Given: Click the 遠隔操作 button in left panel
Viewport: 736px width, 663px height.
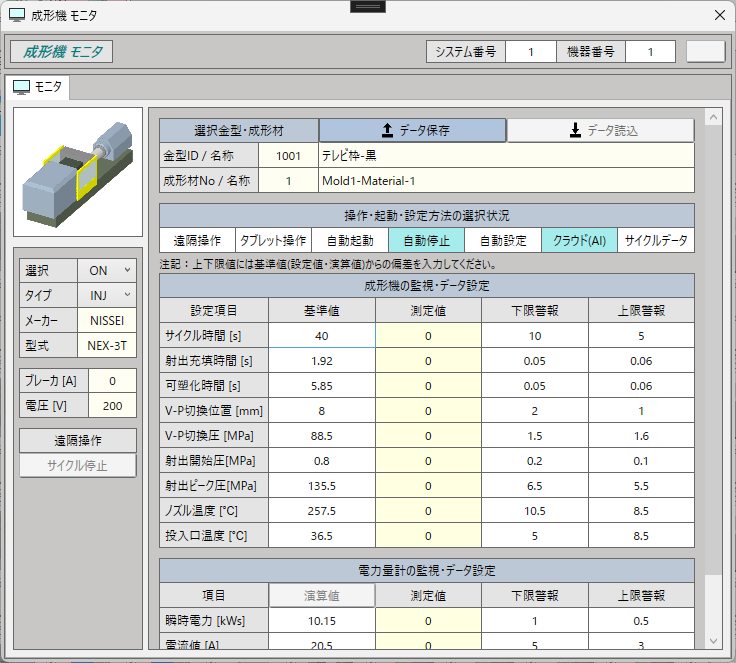Looking at the screenshot, I should (78, 440).
